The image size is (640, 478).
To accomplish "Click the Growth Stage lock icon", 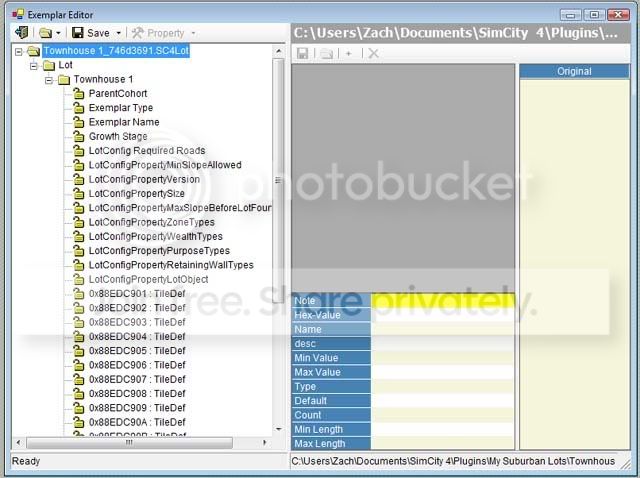I will [x=78, y=136].
